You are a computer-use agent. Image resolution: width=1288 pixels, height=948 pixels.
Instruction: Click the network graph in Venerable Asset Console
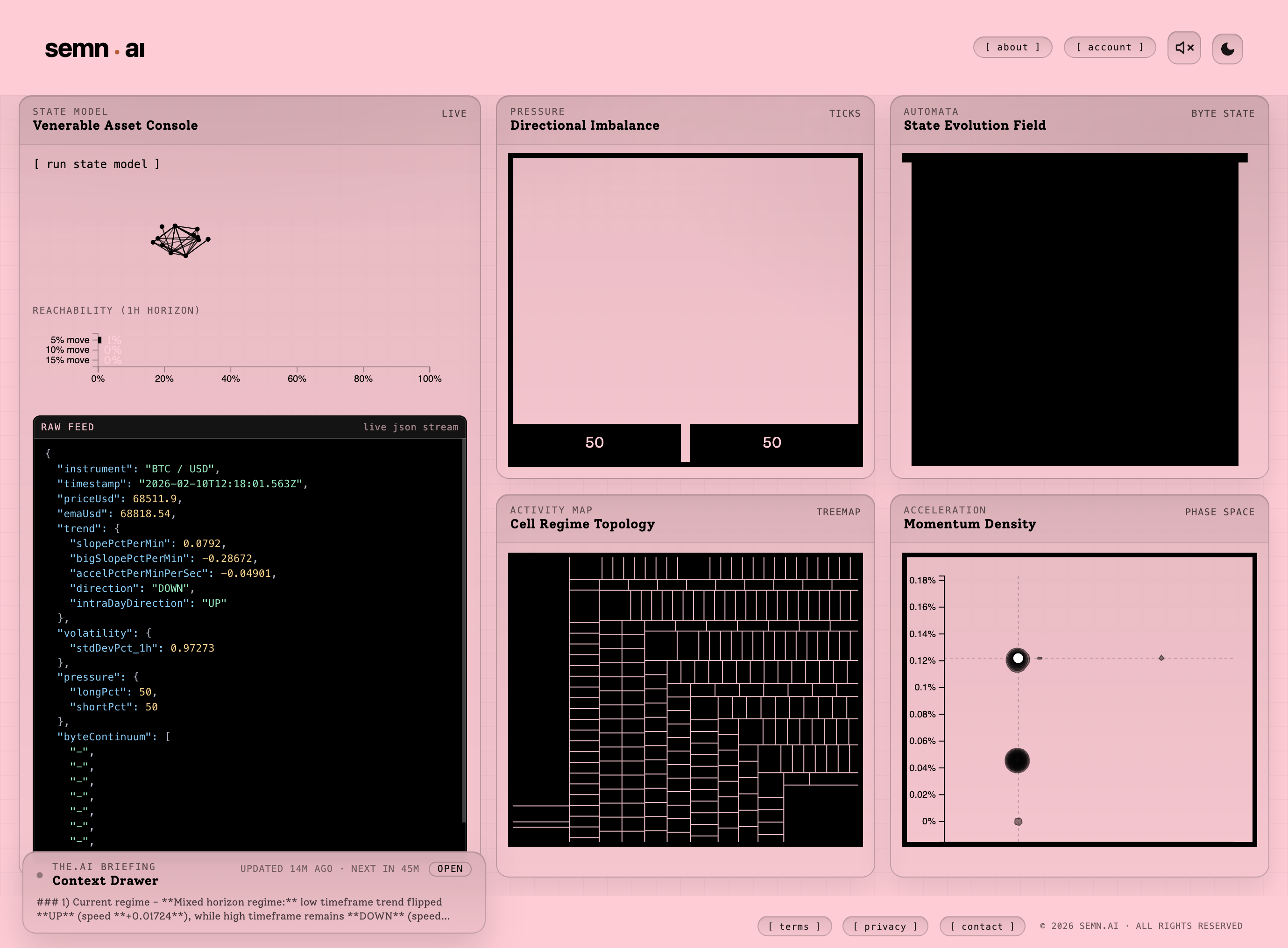pyautogui.click(x=180, y=241)
